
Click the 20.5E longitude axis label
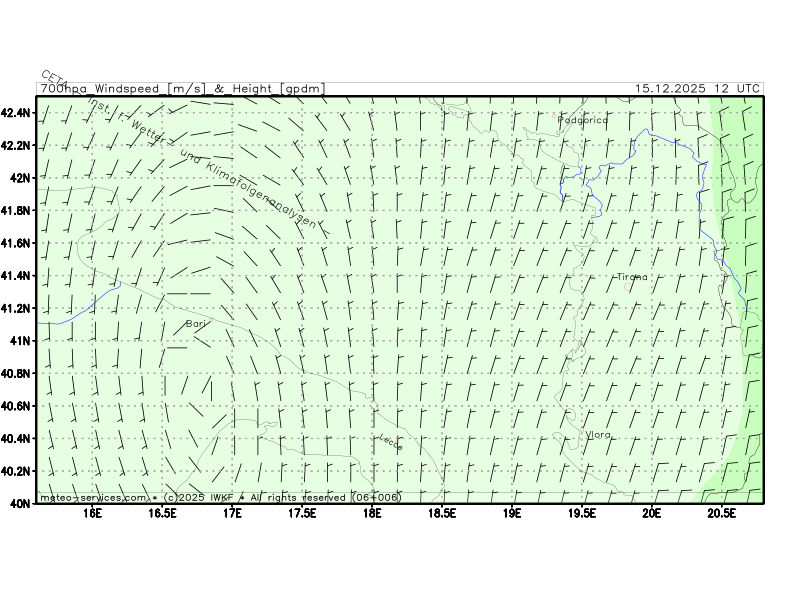[x=721, y=514]
